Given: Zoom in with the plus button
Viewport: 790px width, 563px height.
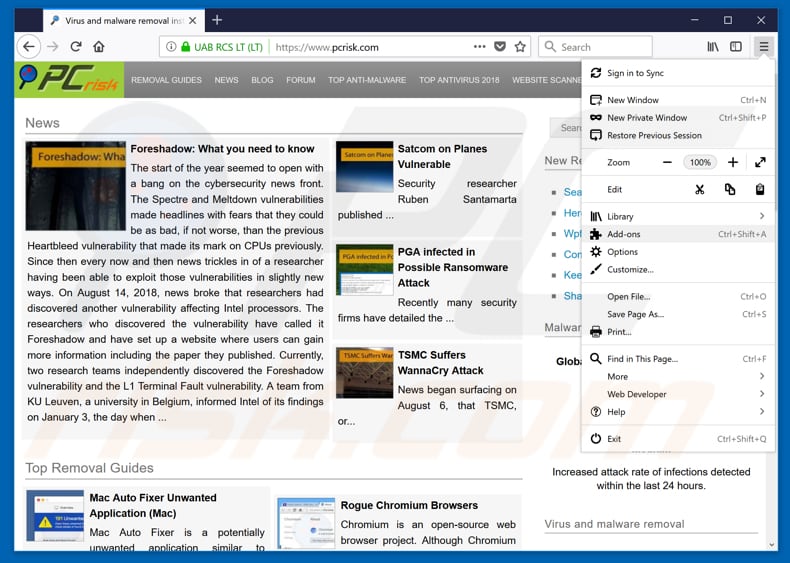Looking at the screenshot, I should point(733,162).
